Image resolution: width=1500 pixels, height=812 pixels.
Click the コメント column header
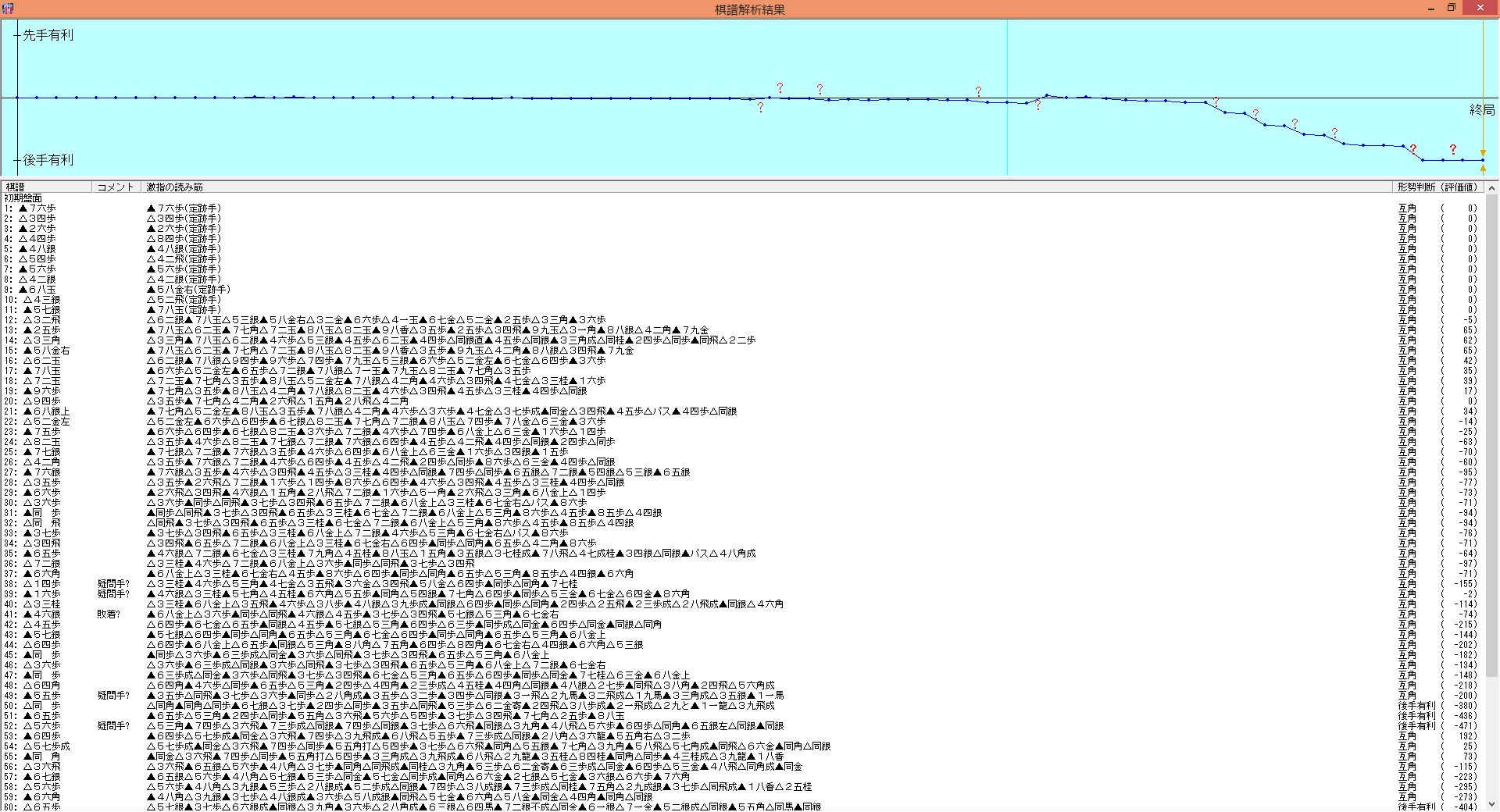click(116, 187)
